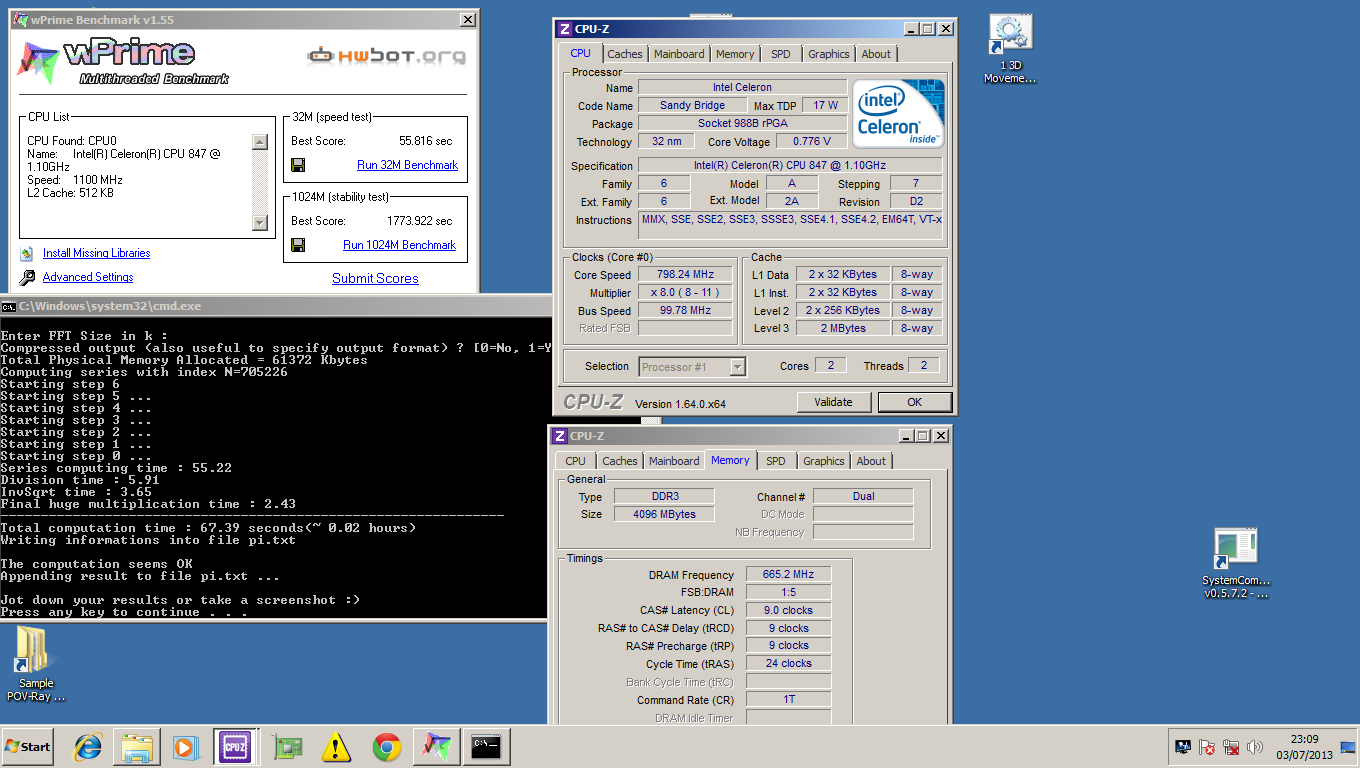This screenshot has height=768, width=1360.
Task: Click the floppy save icon under 32M test
Action: click(298, 165)
